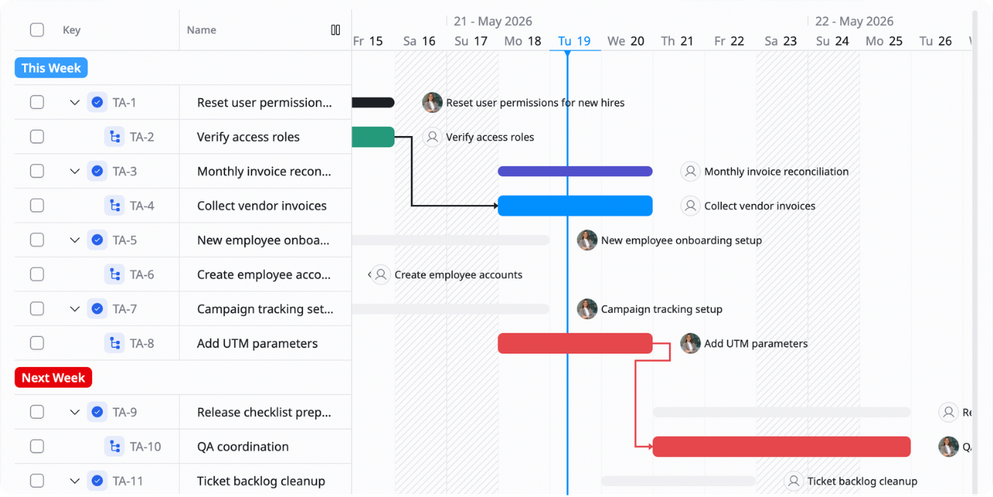Image resolution: width=993 pixels, height=497 pixels.
Task: Collapse the TA-3 task row
Action: tap(75, 171)
